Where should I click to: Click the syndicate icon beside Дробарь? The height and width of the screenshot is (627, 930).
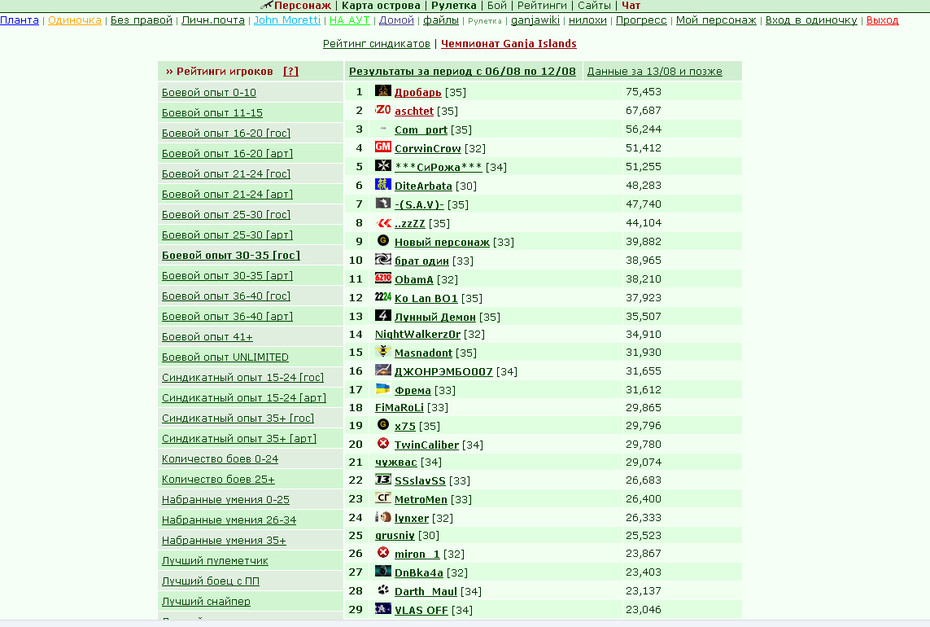[383, 91]
